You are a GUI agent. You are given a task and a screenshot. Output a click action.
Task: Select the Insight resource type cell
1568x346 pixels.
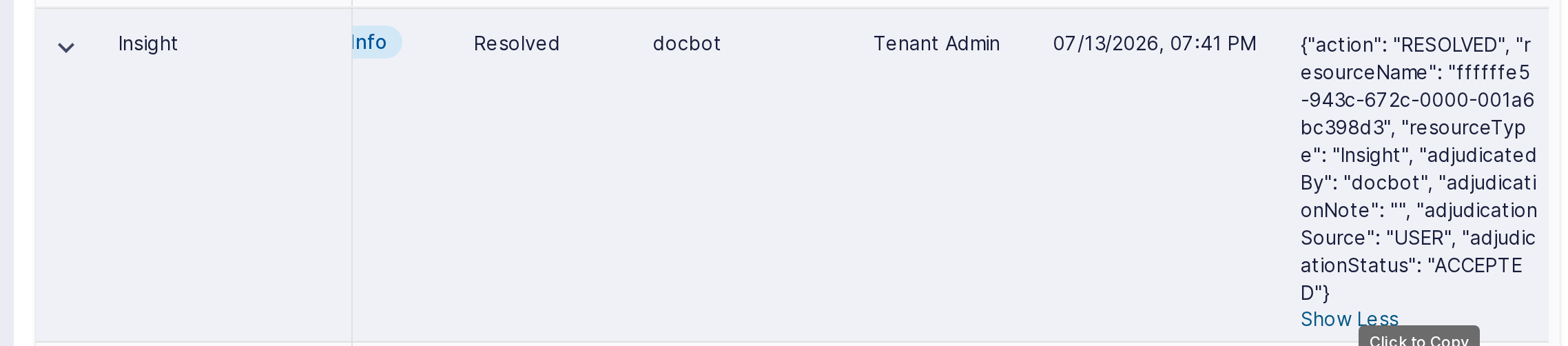tap(148, 44)
